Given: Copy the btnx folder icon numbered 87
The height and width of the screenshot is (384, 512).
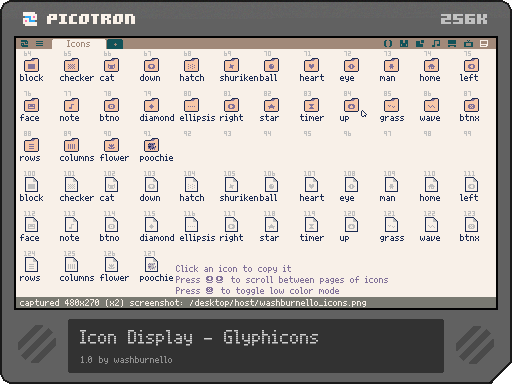Looking at the screenshot, I should pyautogui.click(x=471, y=105).
